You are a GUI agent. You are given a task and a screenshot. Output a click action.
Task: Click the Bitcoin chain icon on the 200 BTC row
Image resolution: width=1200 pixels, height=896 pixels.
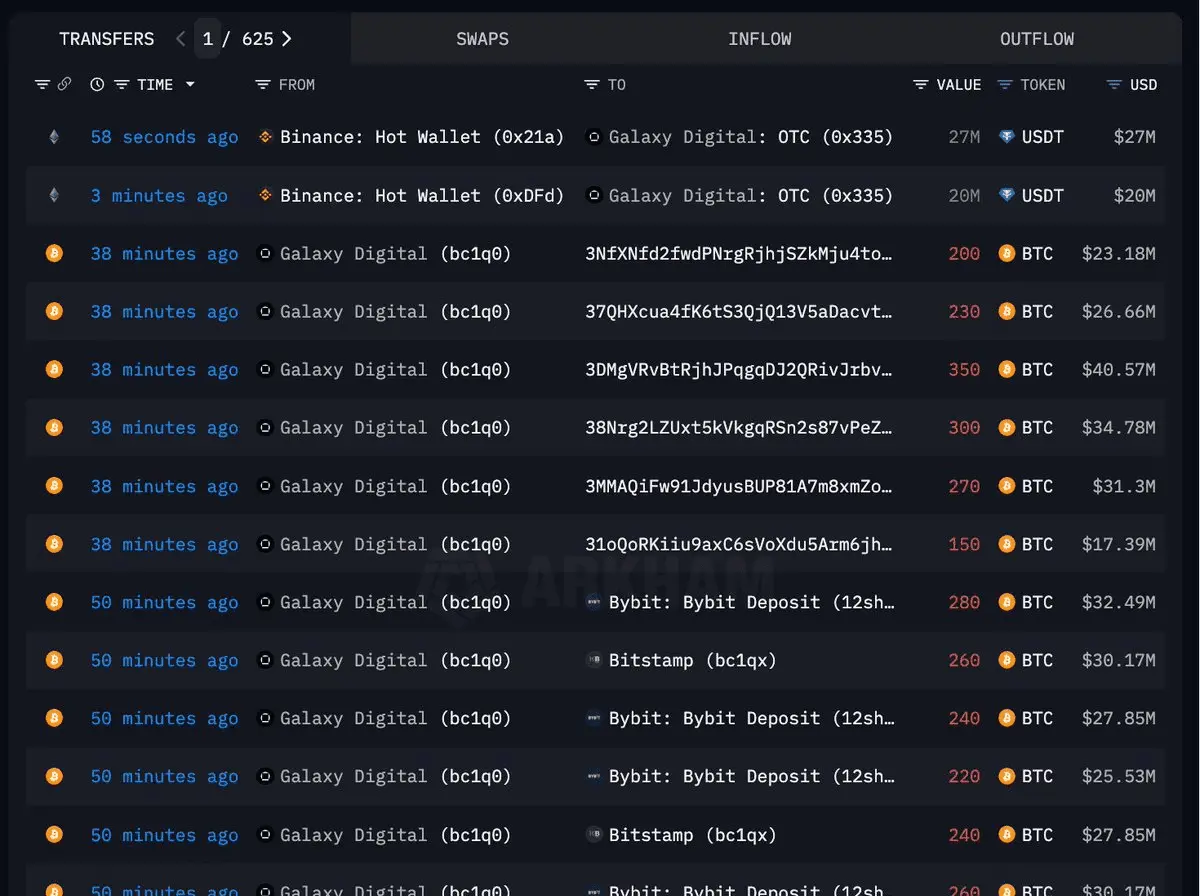tap(54, 254)
